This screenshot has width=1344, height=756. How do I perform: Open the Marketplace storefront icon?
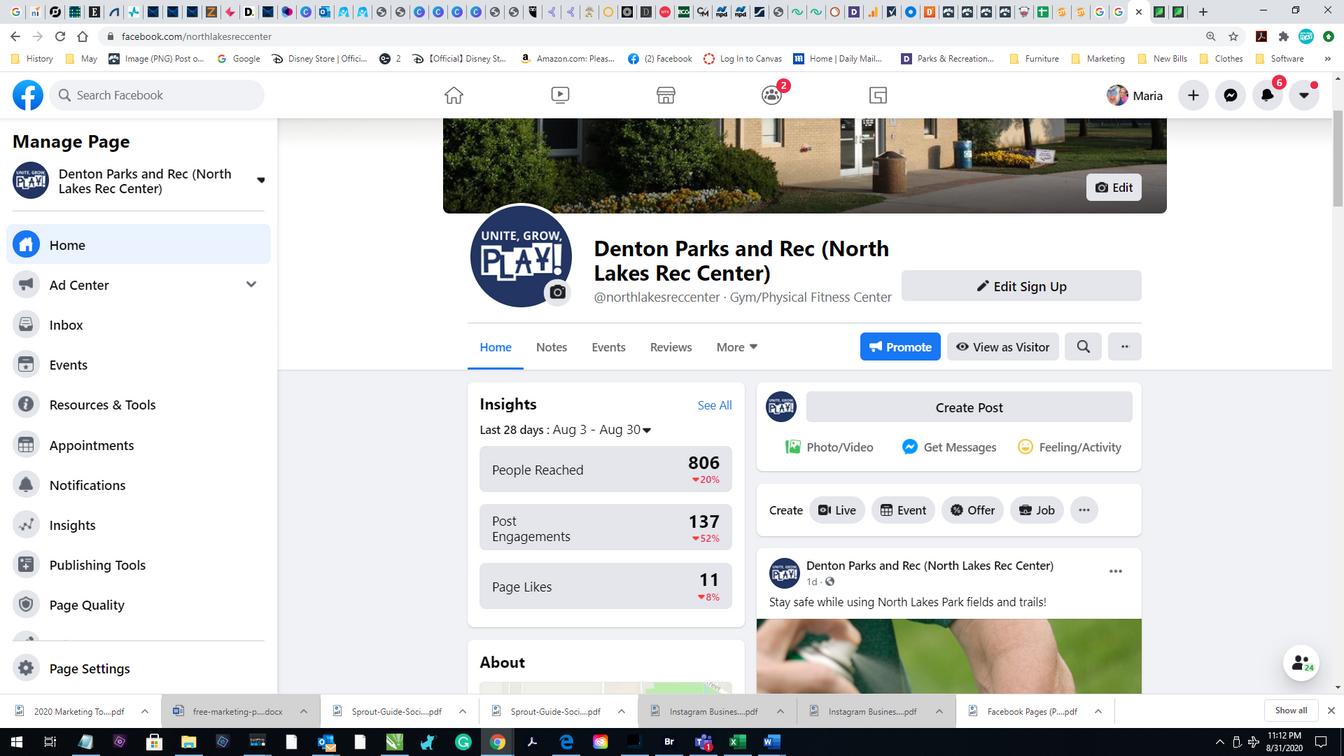666,95
